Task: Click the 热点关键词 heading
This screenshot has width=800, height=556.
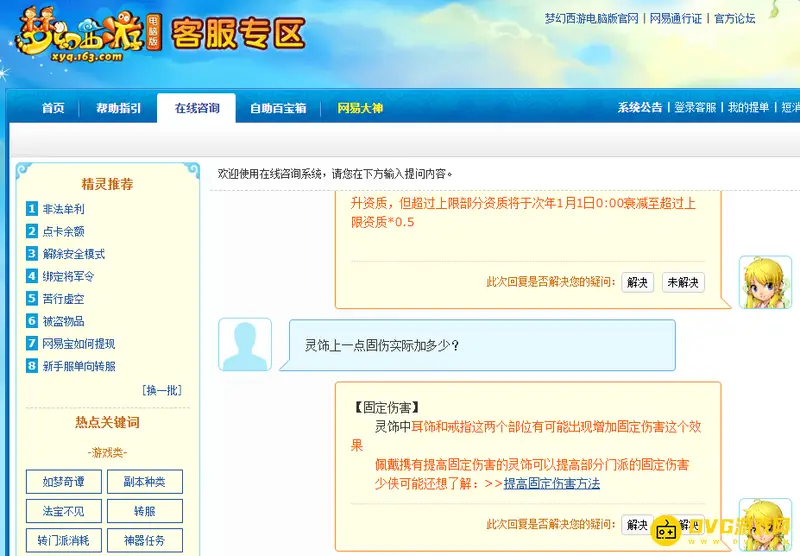Action: click(x=107, y=422)
